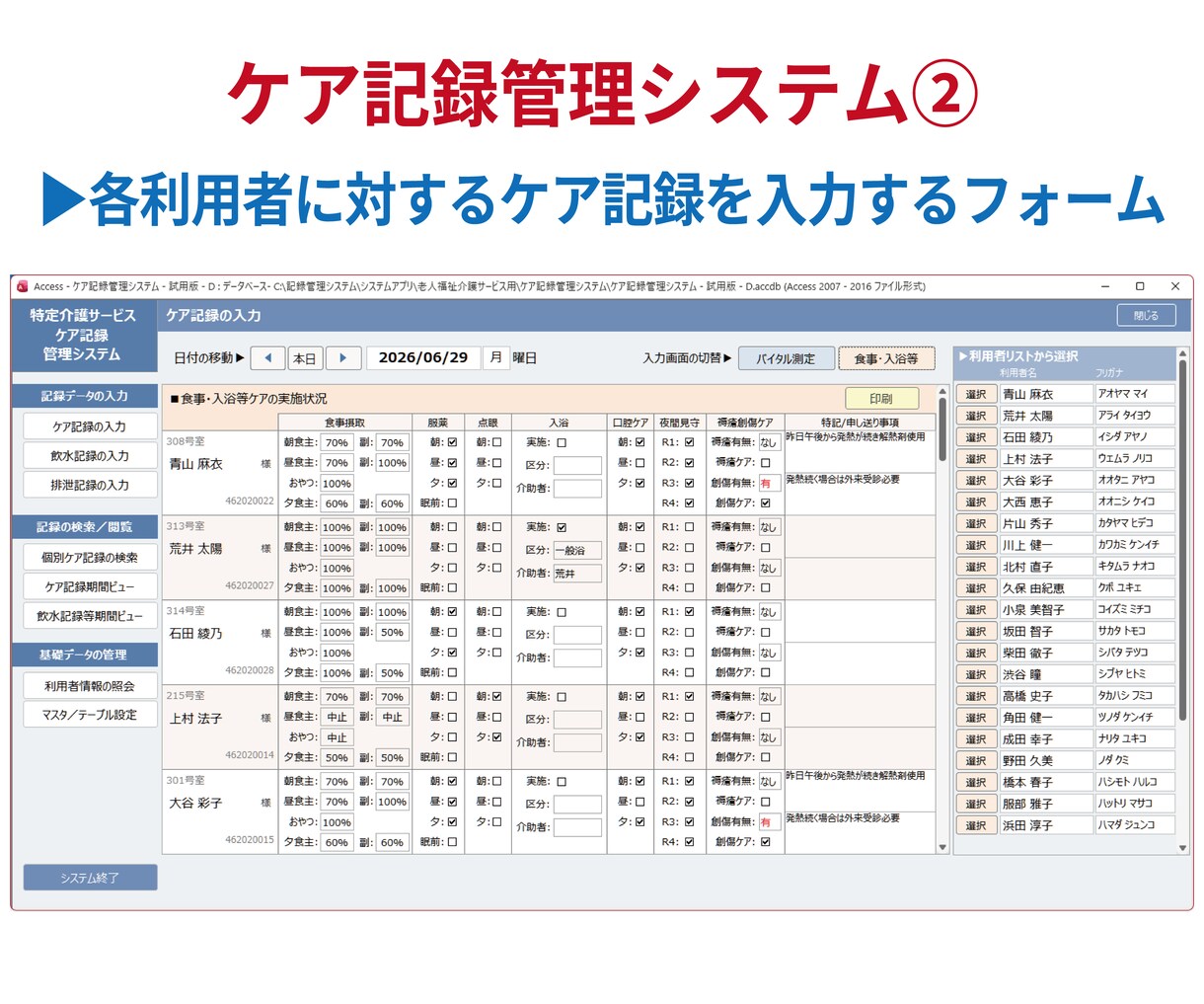Click the 印刷 print button
The width and height of the screenshot is (1204, 1004).
pos(881,399)
